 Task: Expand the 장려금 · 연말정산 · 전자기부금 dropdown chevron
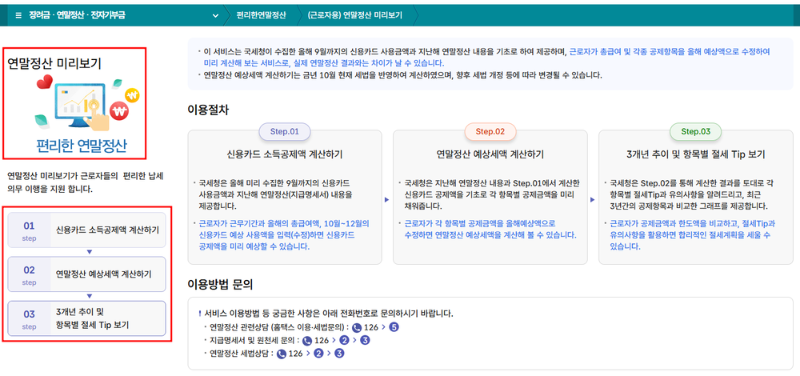(215, 15)
